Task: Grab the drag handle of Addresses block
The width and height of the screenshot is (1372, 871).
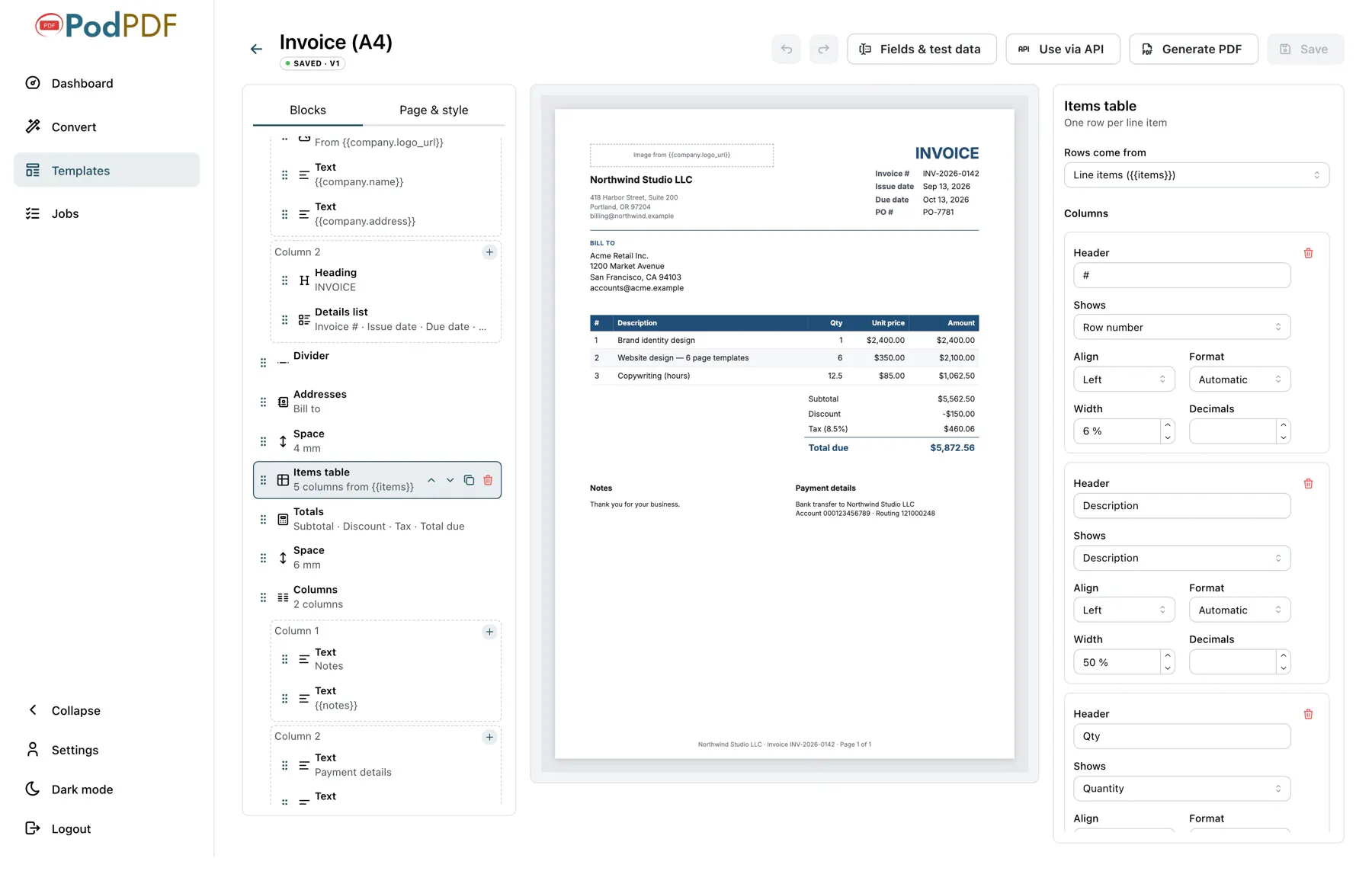Action: (263, 402)
